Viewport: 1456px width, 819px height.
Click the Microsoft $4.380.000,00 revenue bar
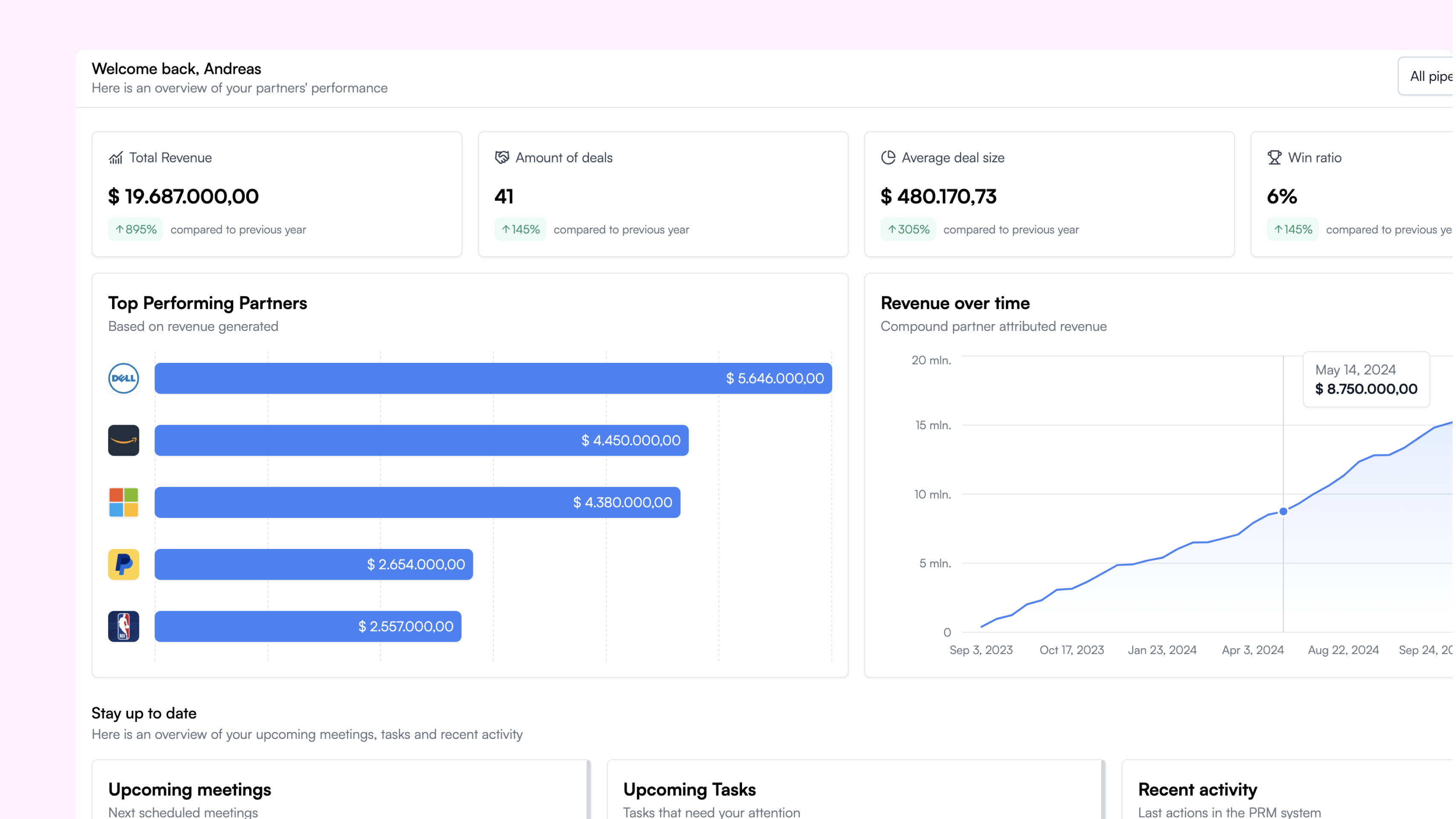pos(417,503)
